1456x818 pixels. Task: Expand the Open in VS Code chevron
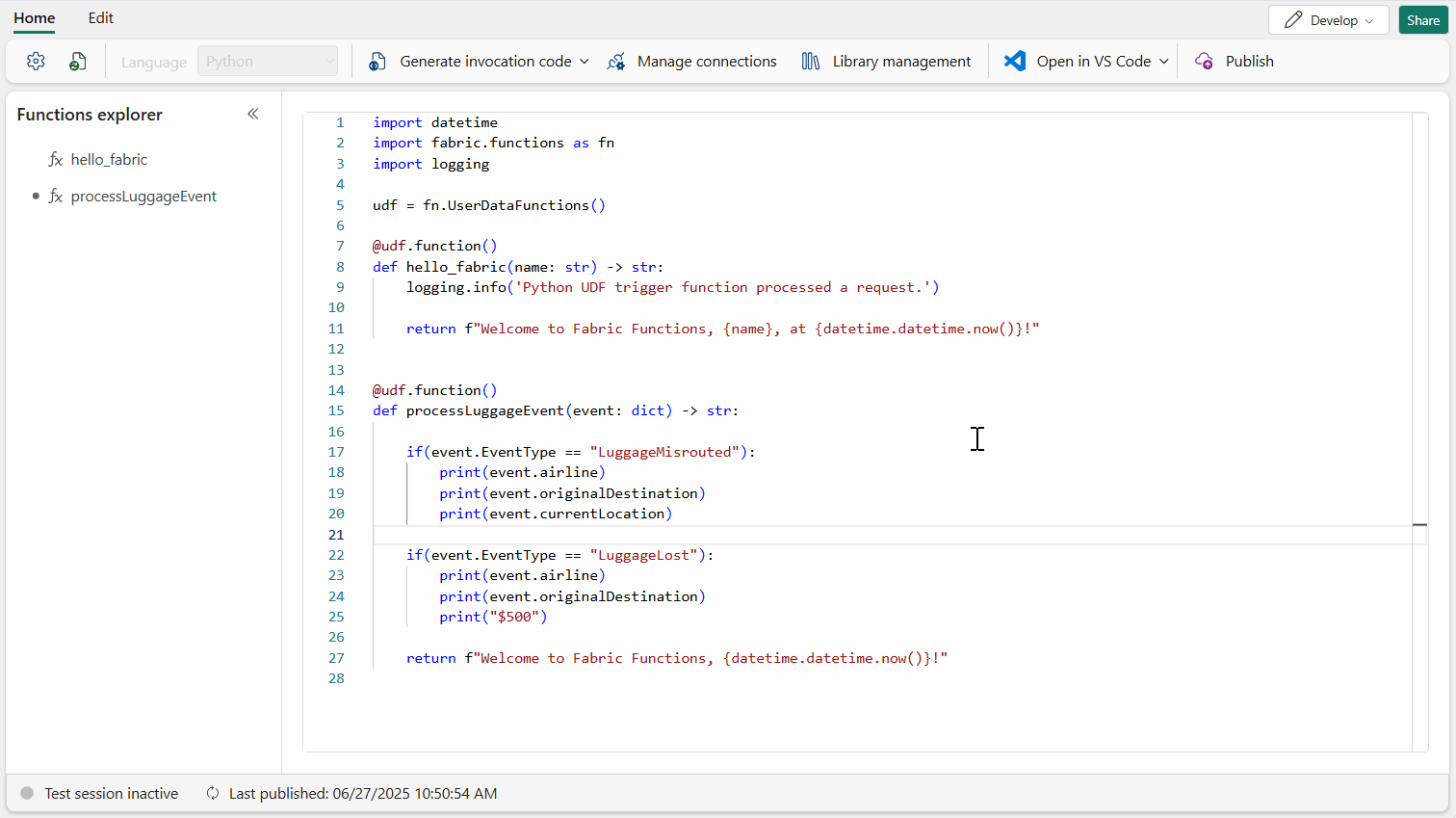tap(1164, 62)
